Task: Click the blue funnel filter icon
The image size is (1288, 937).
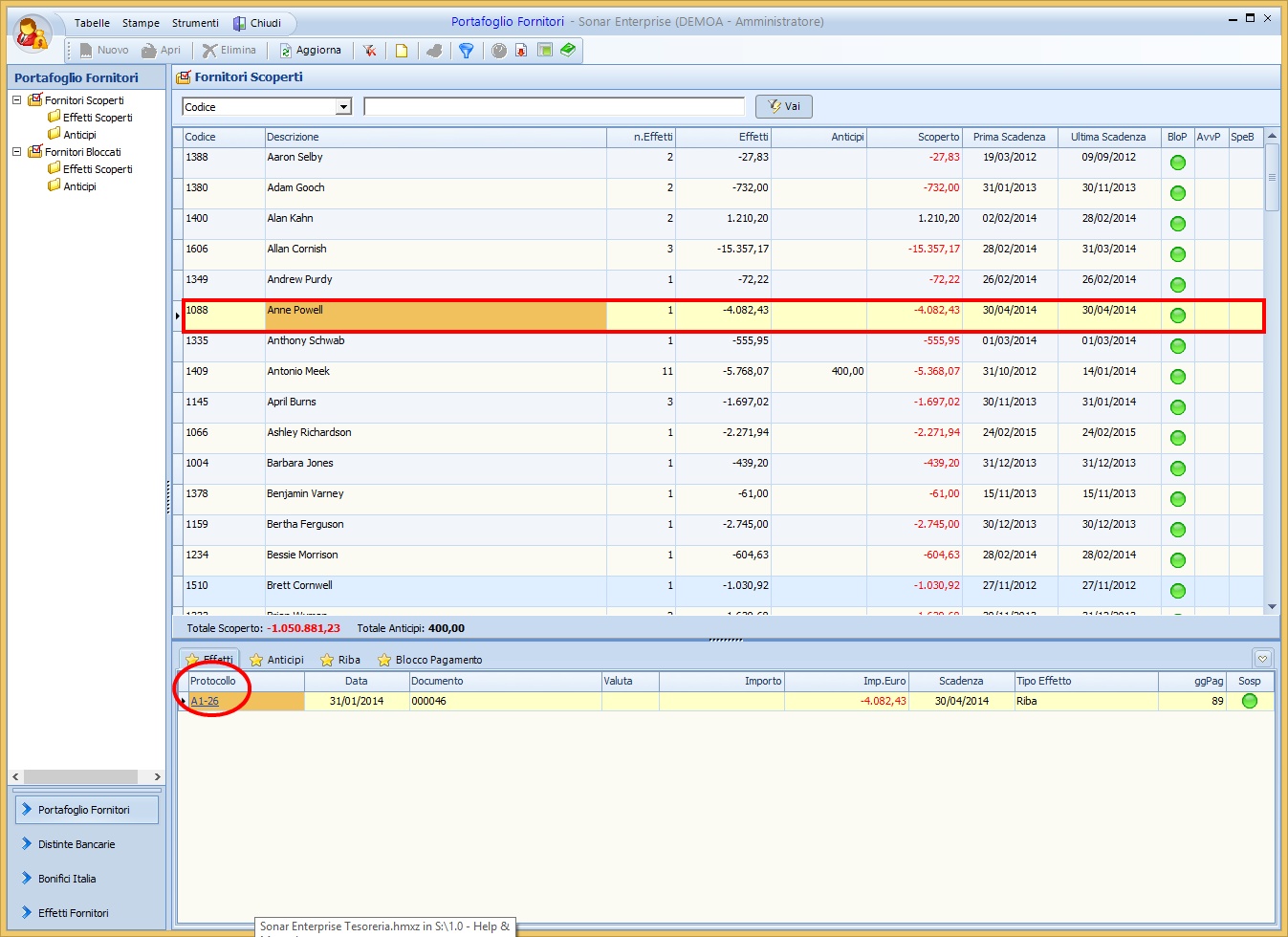Action: point(466,51)
